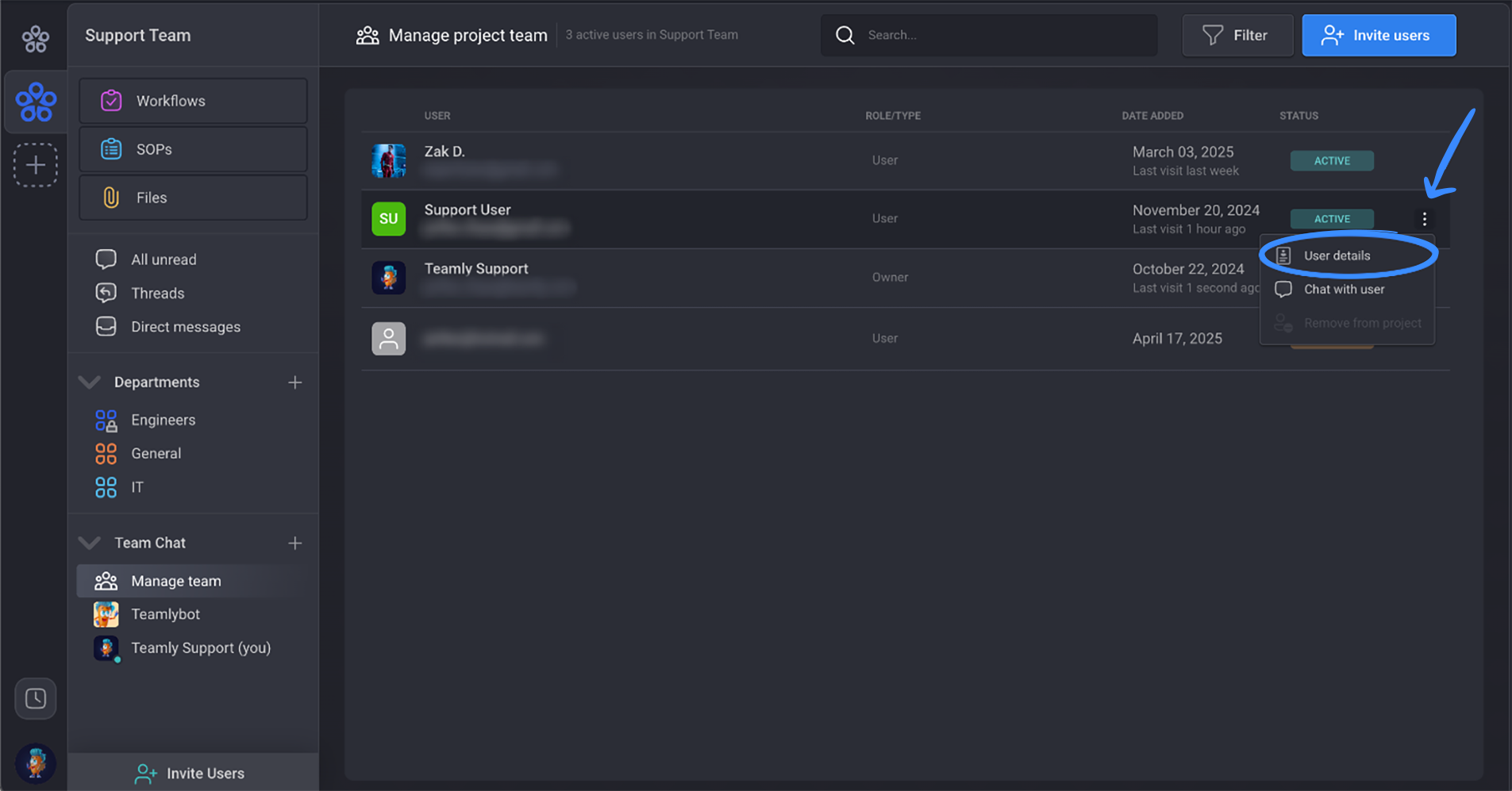Click the date October 22, 2024

(x=1188, y=269)
